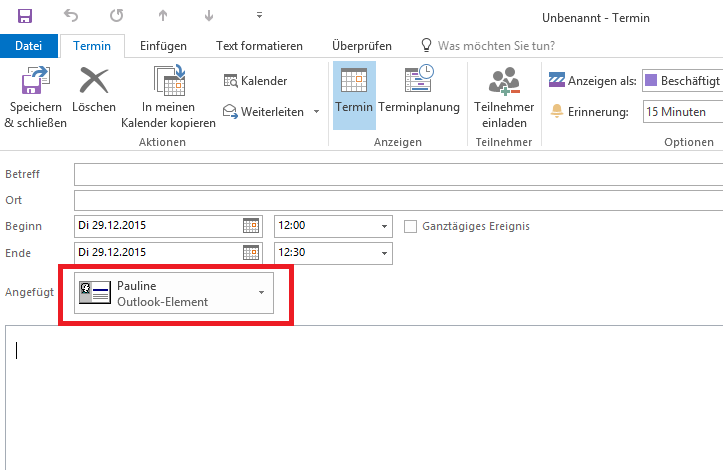The height and width of the screenshot is (470, 723).
Task: Click the purple save disk icon
Action: (x=25, y=16)
